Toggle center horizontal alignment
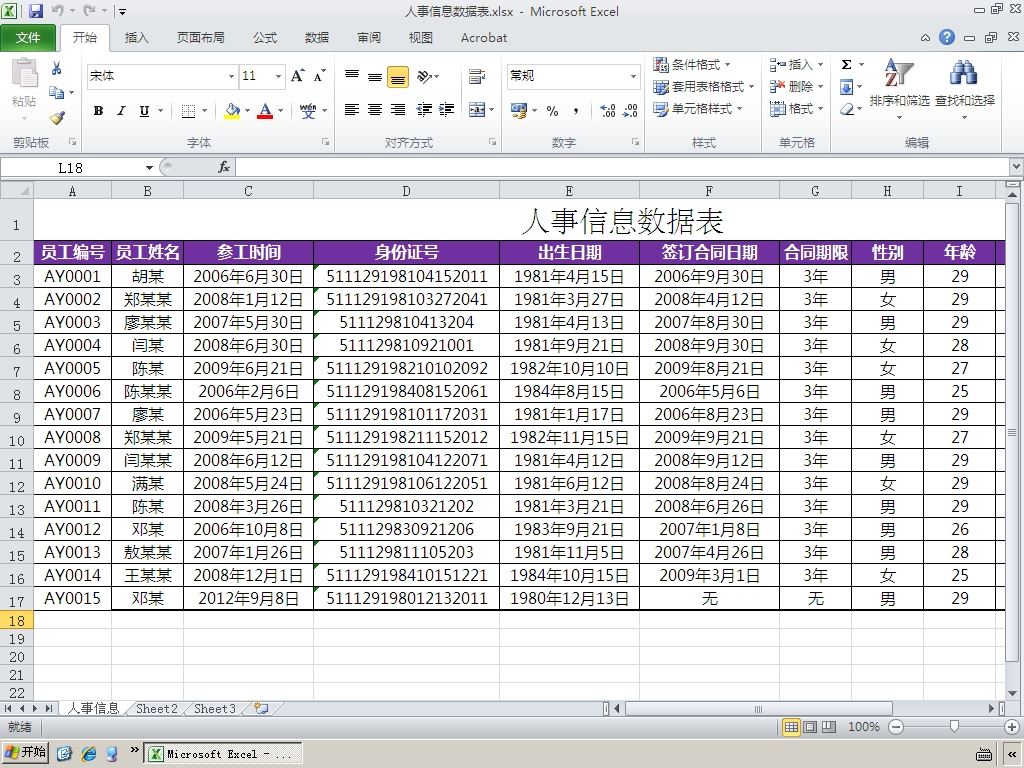 375,110
